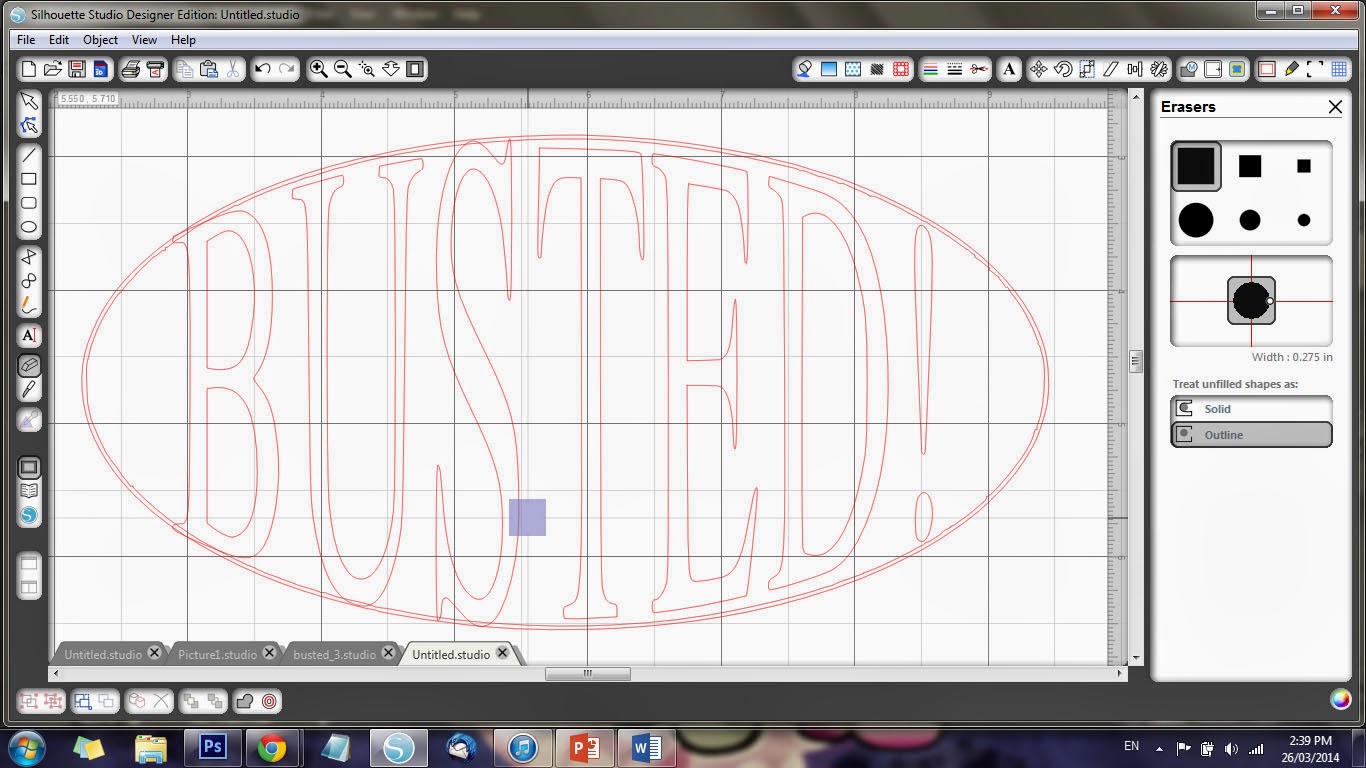Toggle Outline mode for unfilled shapes
Screen dimensions: 1366x768
tap(1251, 434)
